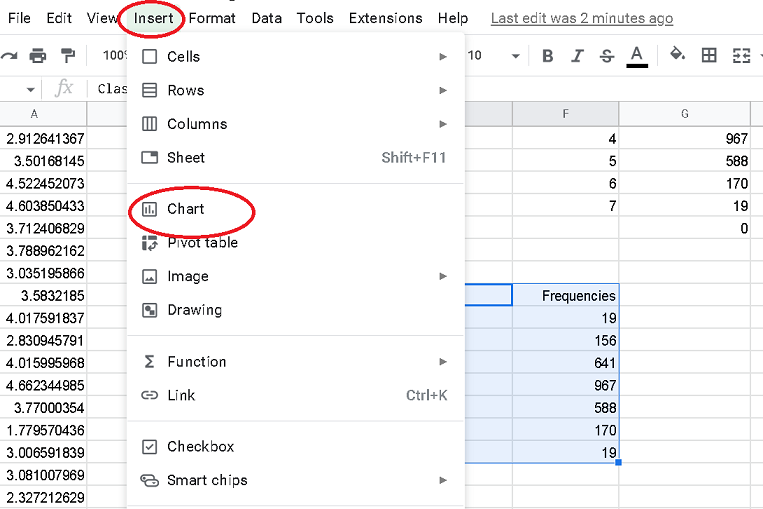Viewport: 763px width, 509px height.
Task: Choose Chart from Insert menu
Action: click(186, 209)
